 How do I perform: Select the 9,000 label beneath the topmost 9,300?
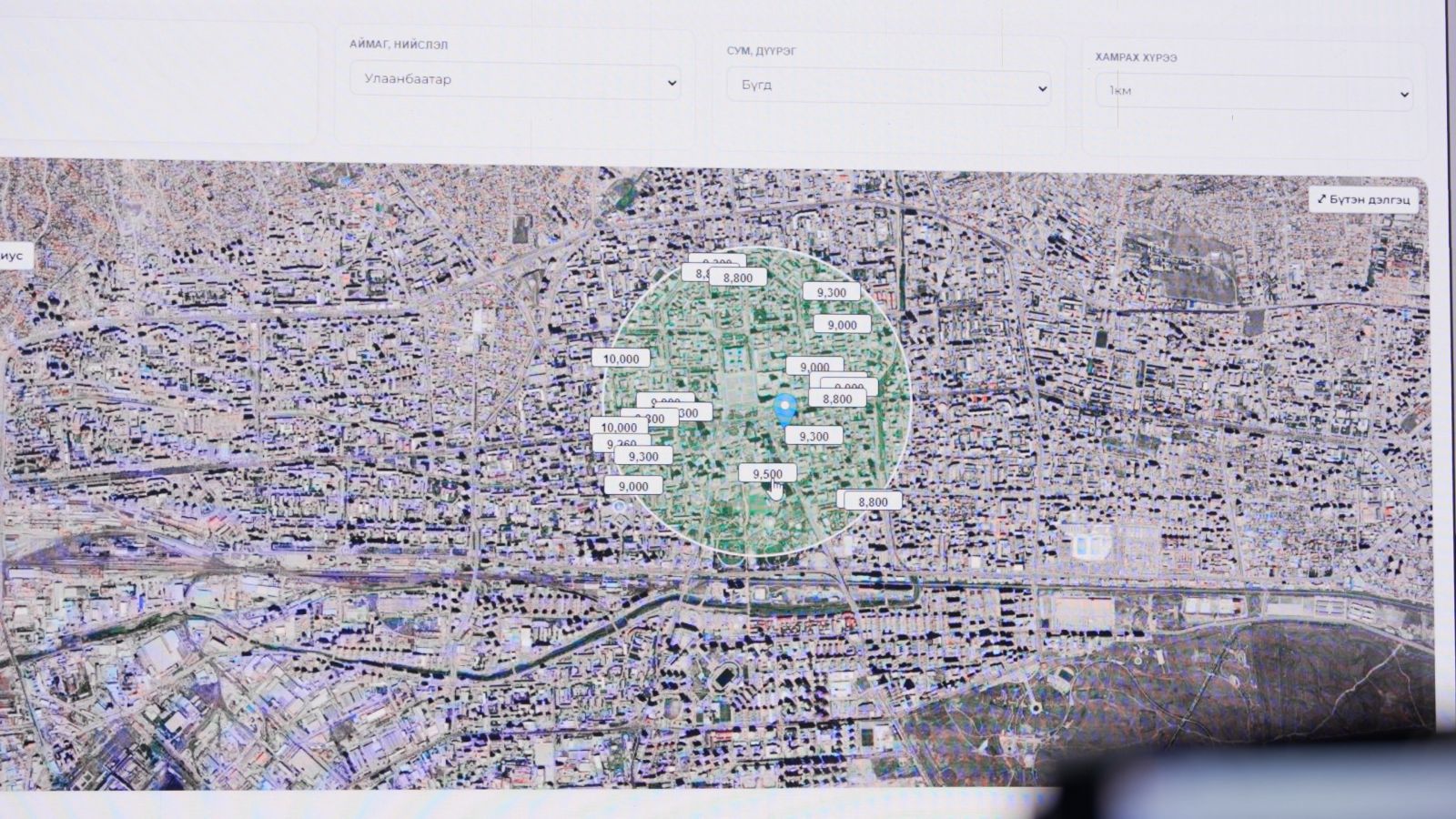842,324
